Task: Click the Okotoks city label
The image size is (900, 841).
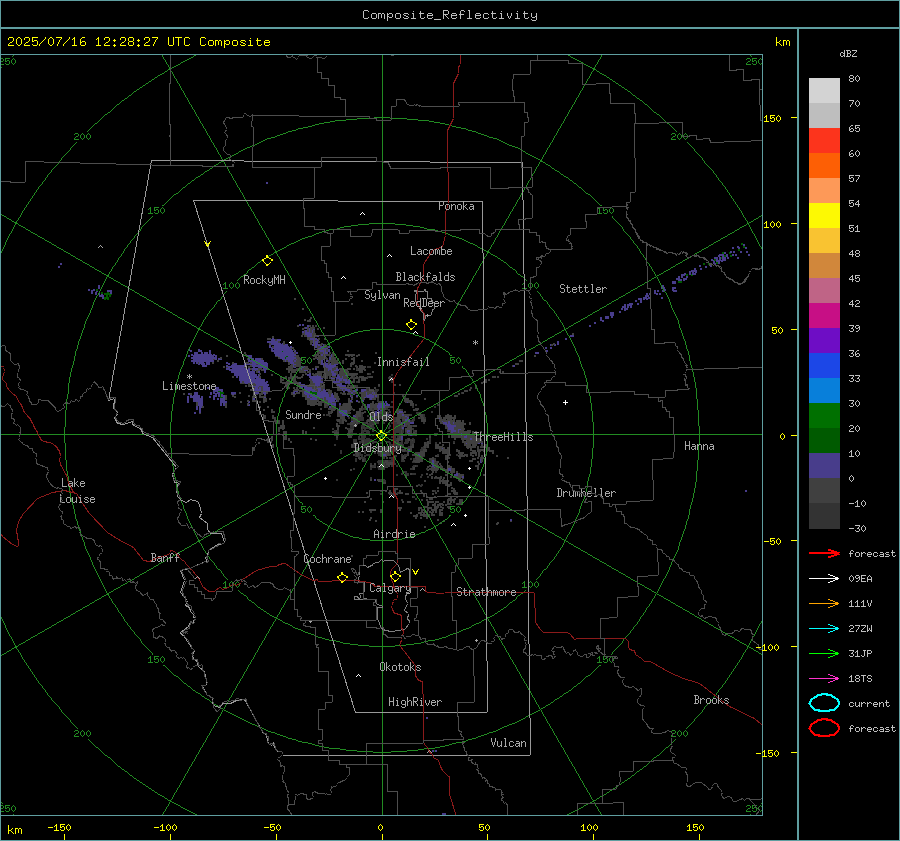Action: [x=400, y=667]
